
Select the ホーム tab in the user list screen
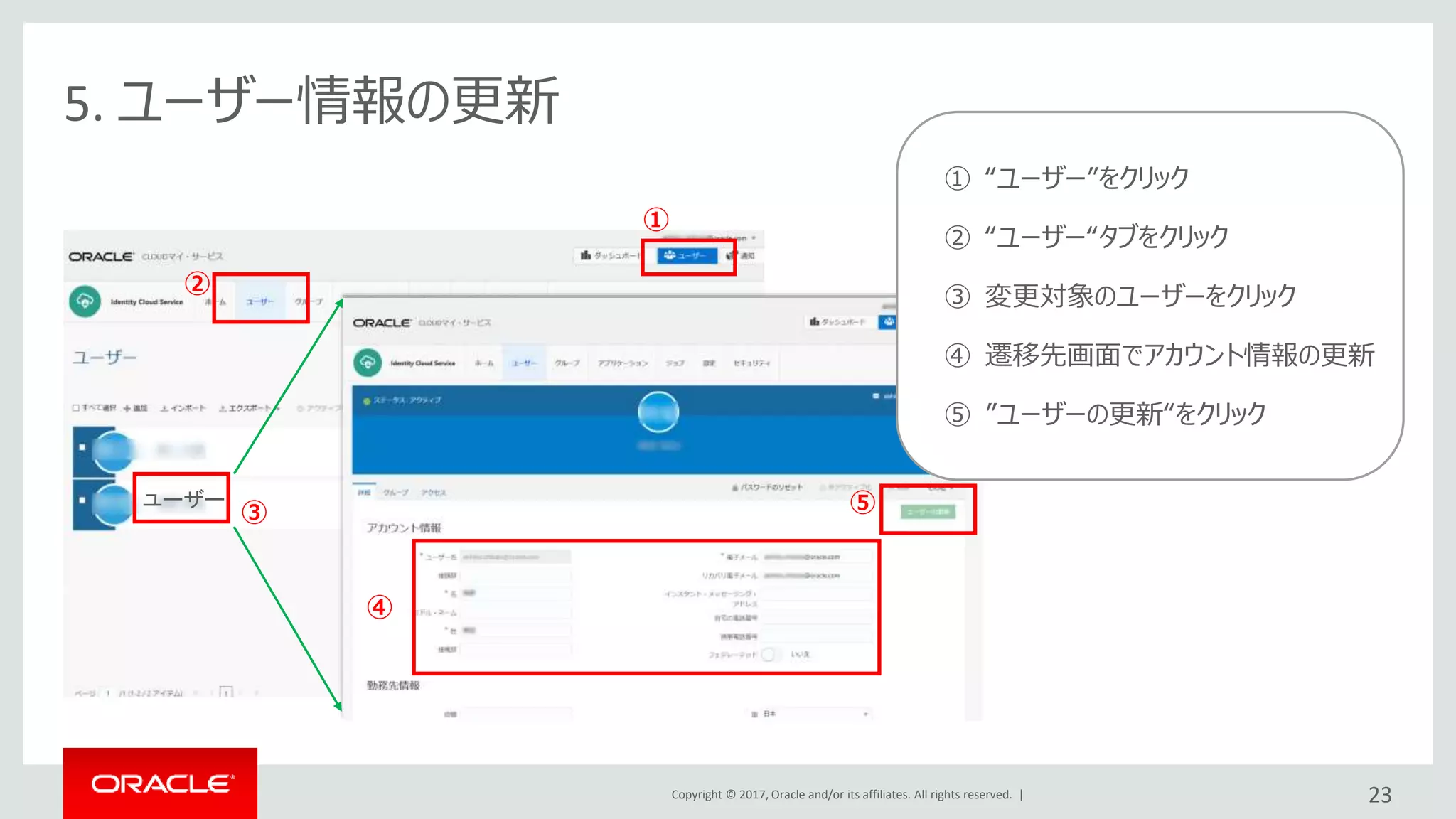click(x=215, y=301)
